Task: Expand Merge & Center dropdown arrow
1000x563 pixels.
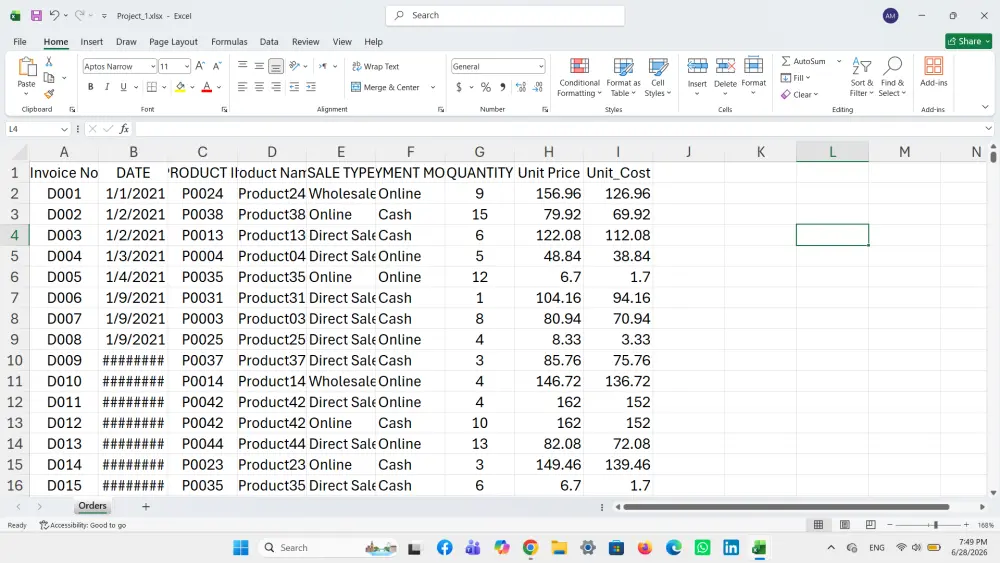Action: 432,87
